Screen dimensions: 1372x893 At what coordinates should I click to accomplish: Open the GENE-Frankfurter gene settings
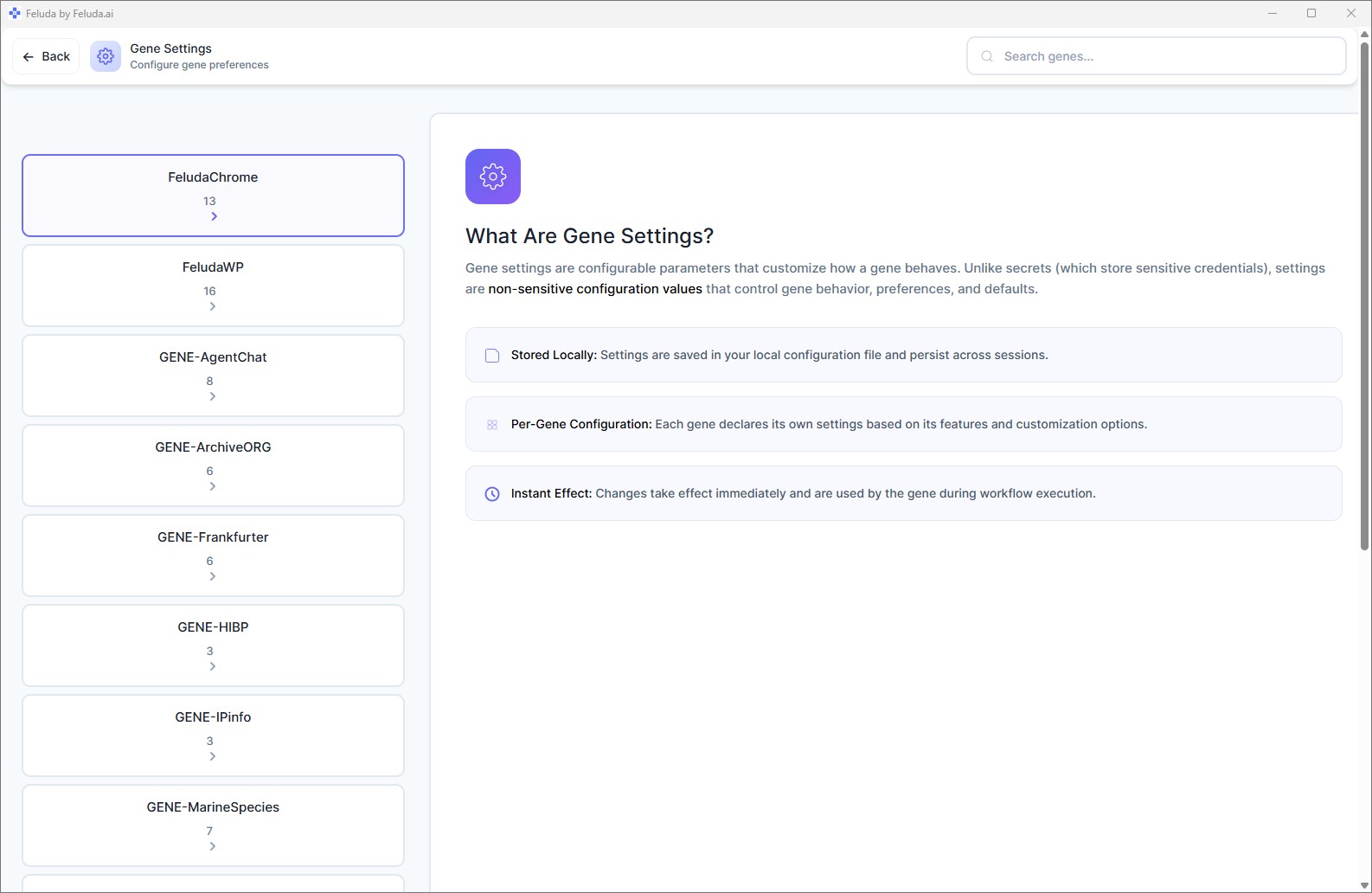pos(213,555)
